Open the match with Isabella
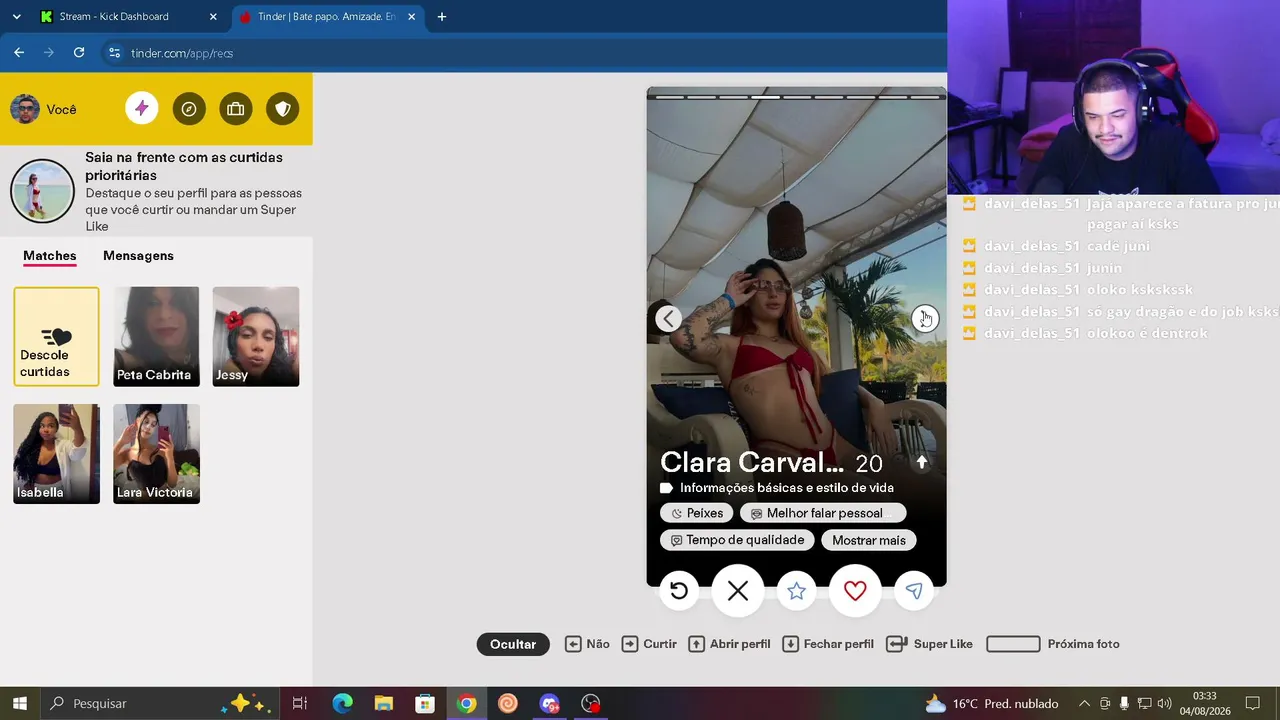 pos(56,454)
